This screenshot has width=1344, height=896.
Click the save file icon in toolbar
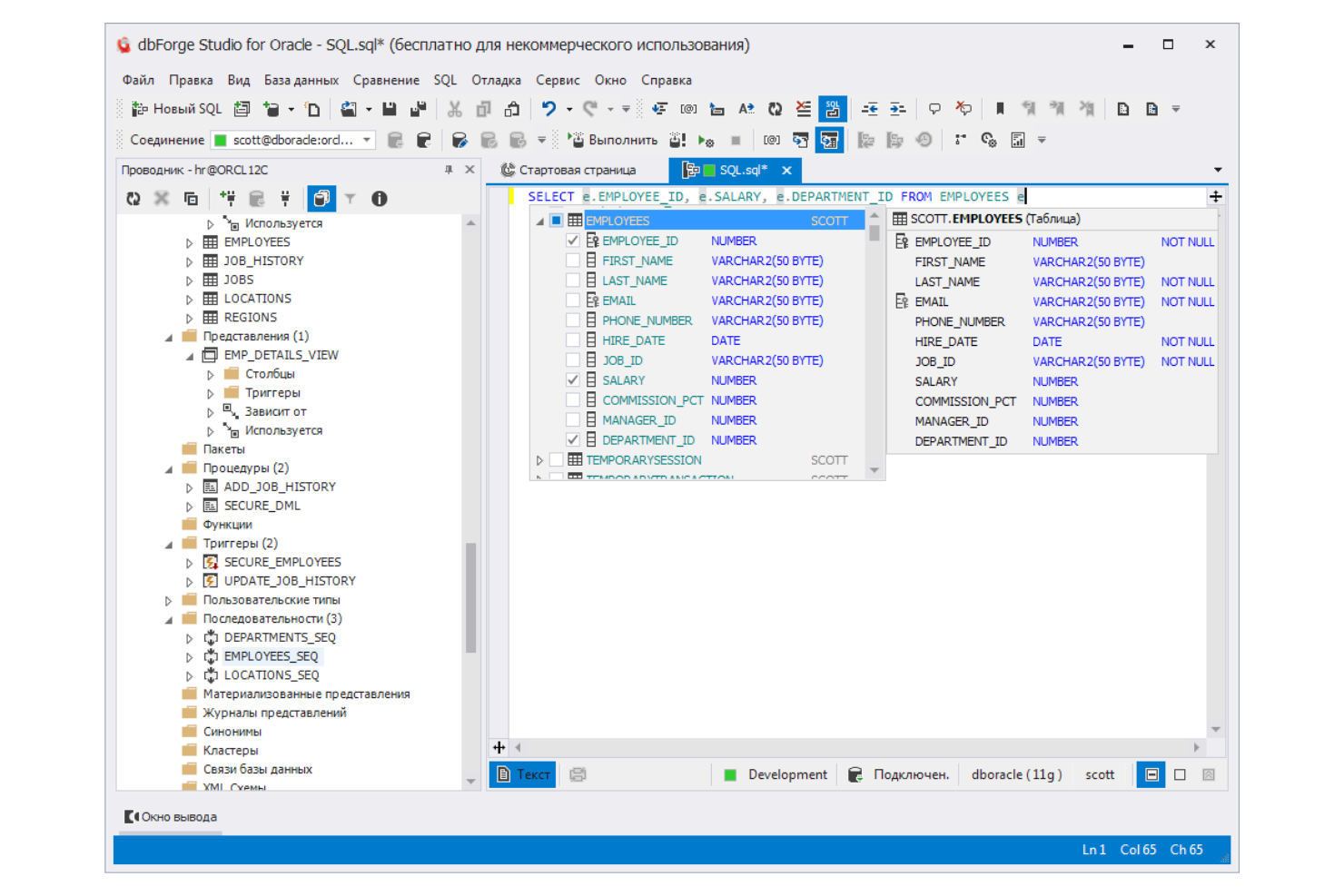pos(390,109)
